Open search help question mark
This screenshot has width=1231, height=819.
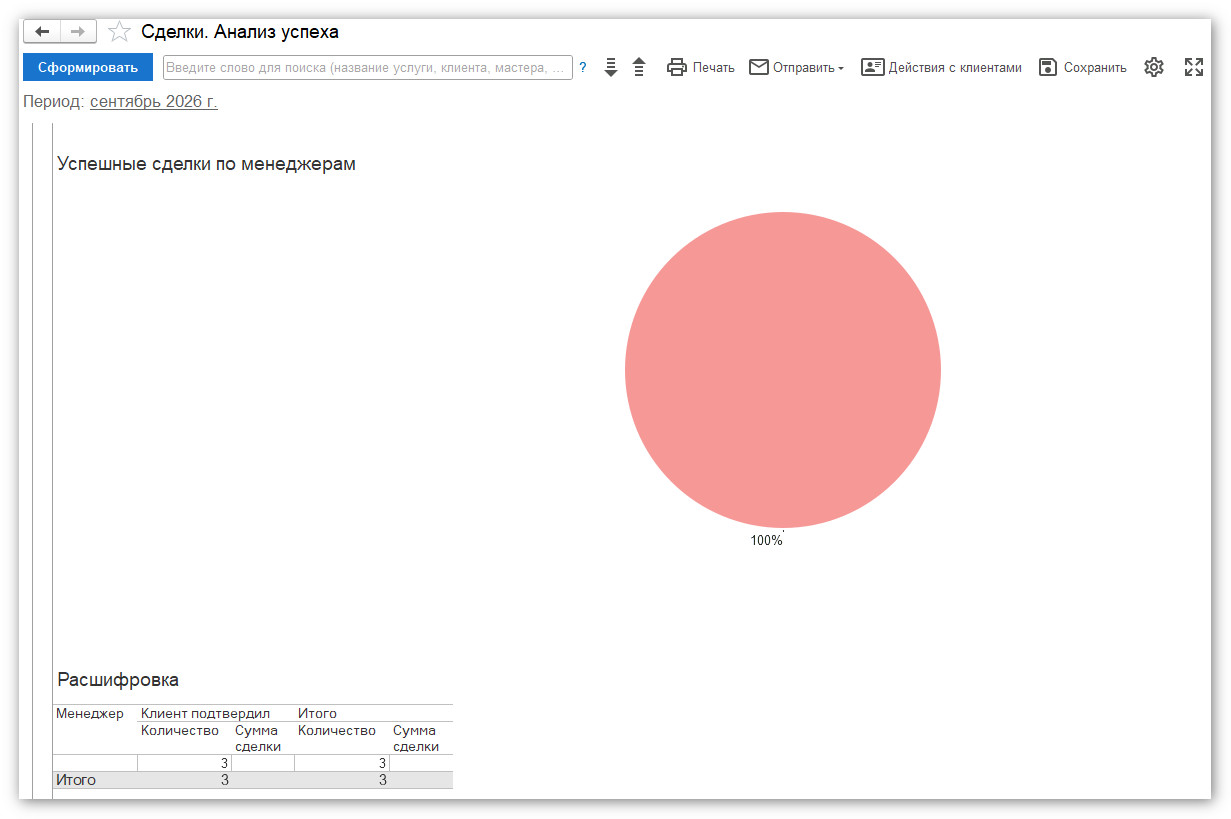583,67
